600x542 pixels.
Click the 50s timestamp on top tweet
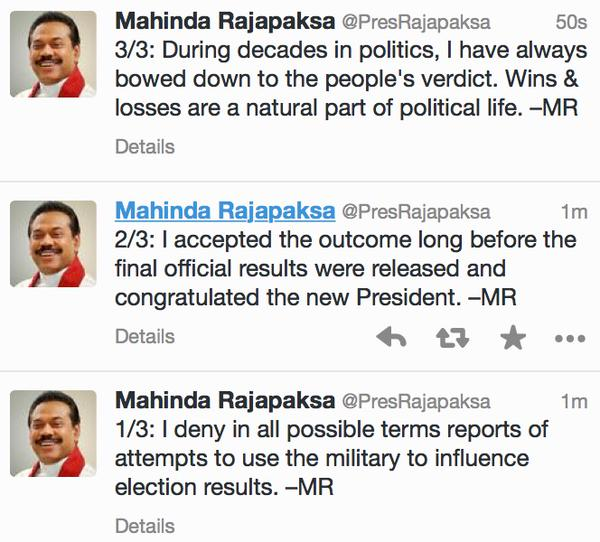[x=571, y=22]
